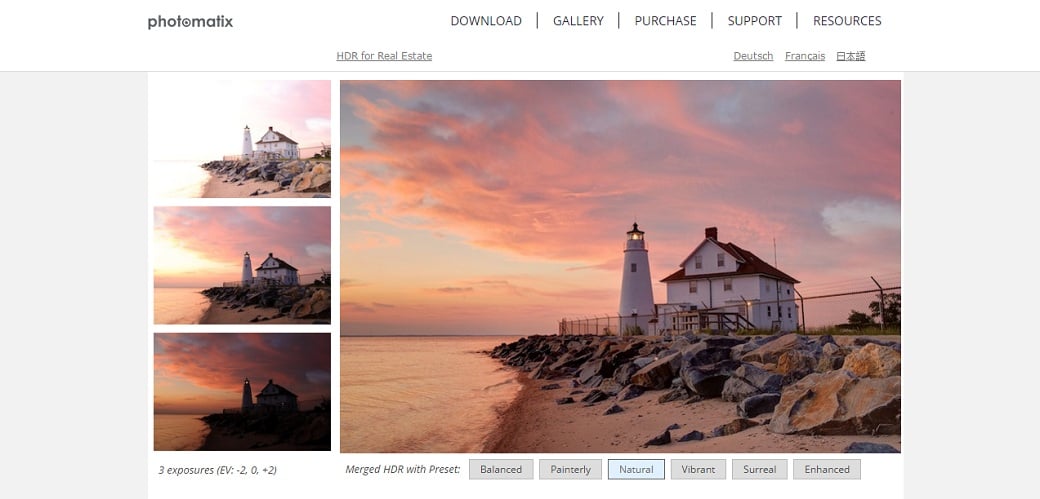The height and width of the screenshot is (499, 1040).
Task: Select the dark underexposed bottom thumbnail
Action: [x=242, y=391]
